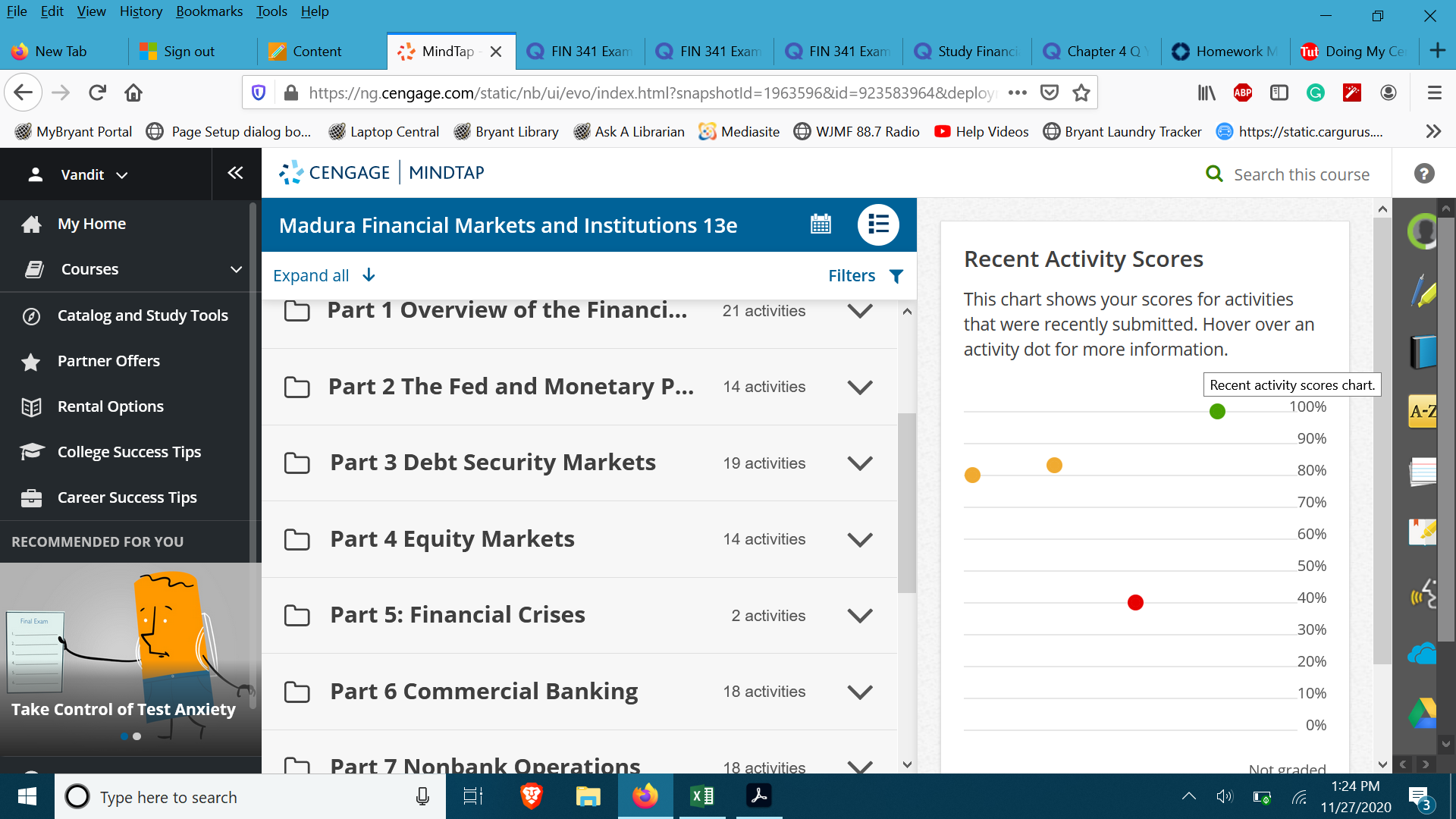Open the Vandit user dropdown
The width and height of the screenshot is (1456, 819).
coord(78,174)
